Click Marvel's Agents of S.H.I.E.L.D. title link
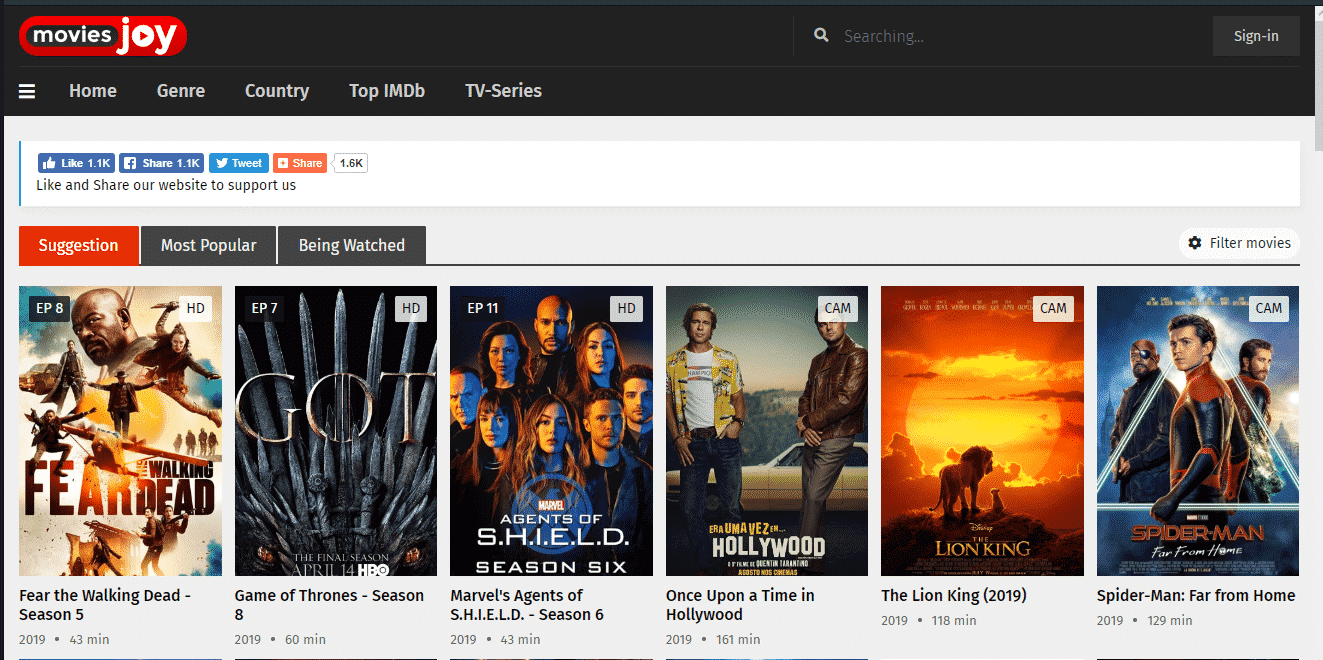 point(527,605)
